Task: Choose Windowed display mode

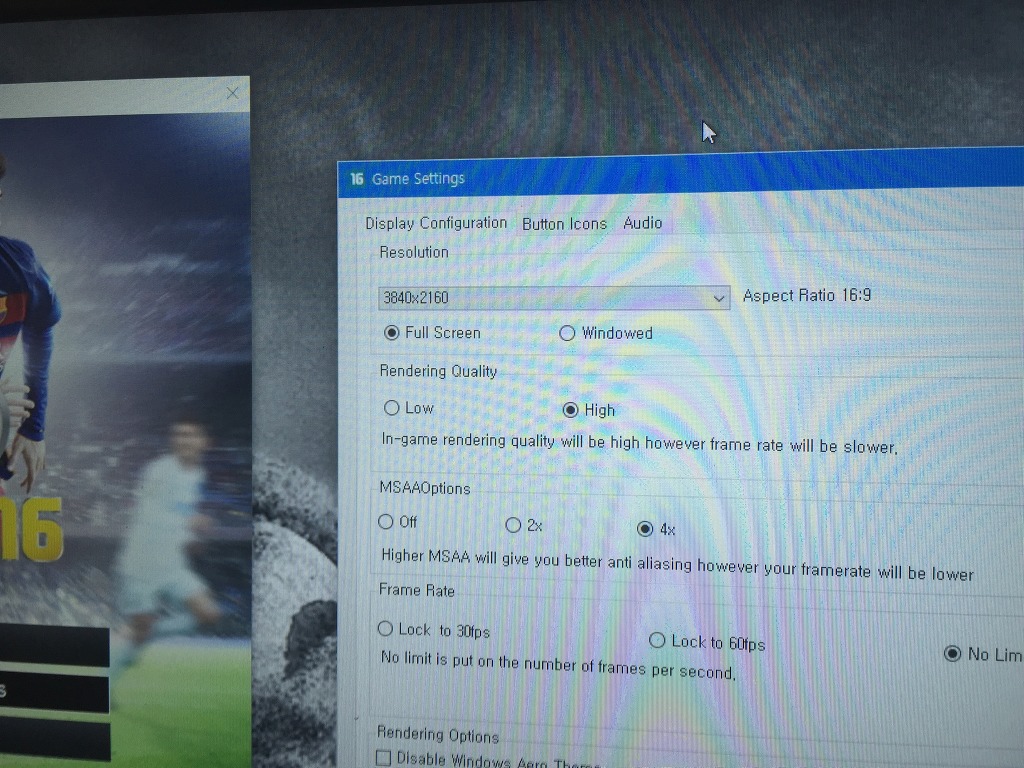Action: [567, 333]
